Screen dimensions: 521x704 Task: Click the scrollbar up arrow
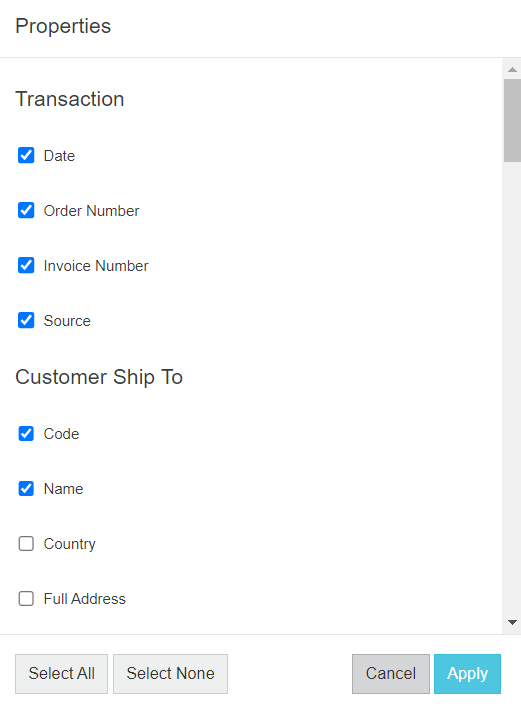tap(512, 70)
